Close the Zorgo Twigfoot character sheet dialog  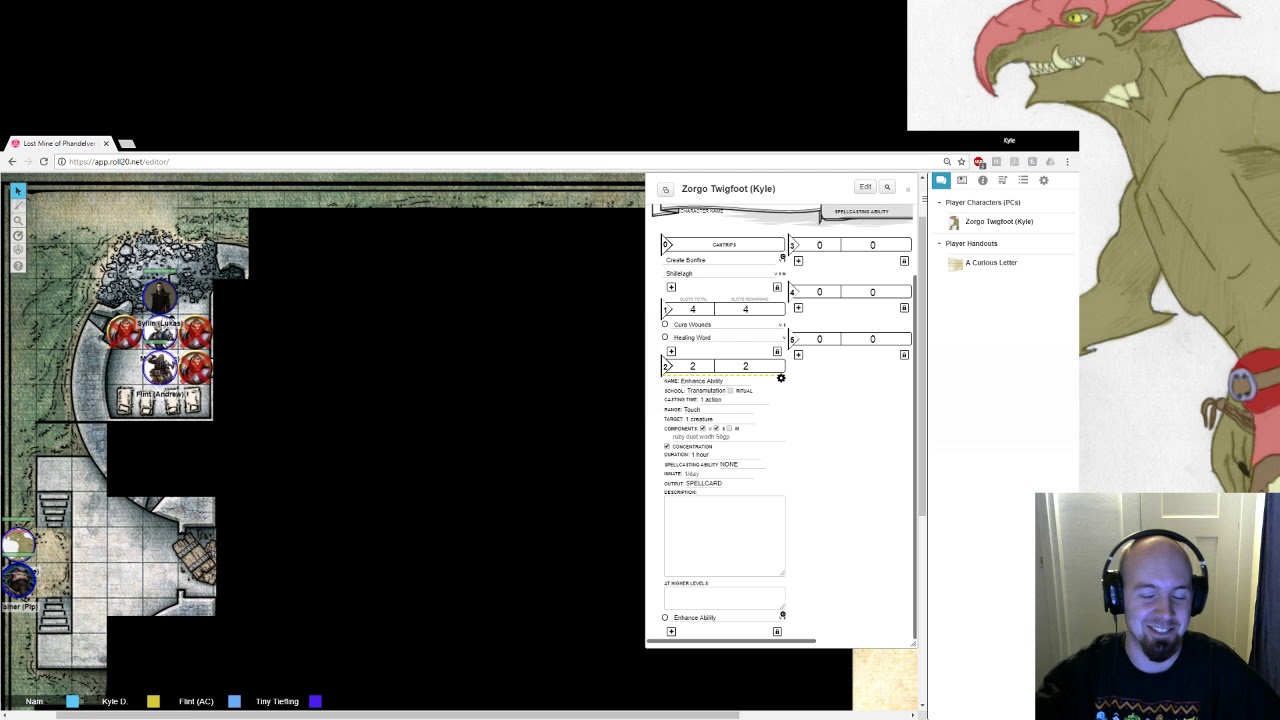coord(908,189)
